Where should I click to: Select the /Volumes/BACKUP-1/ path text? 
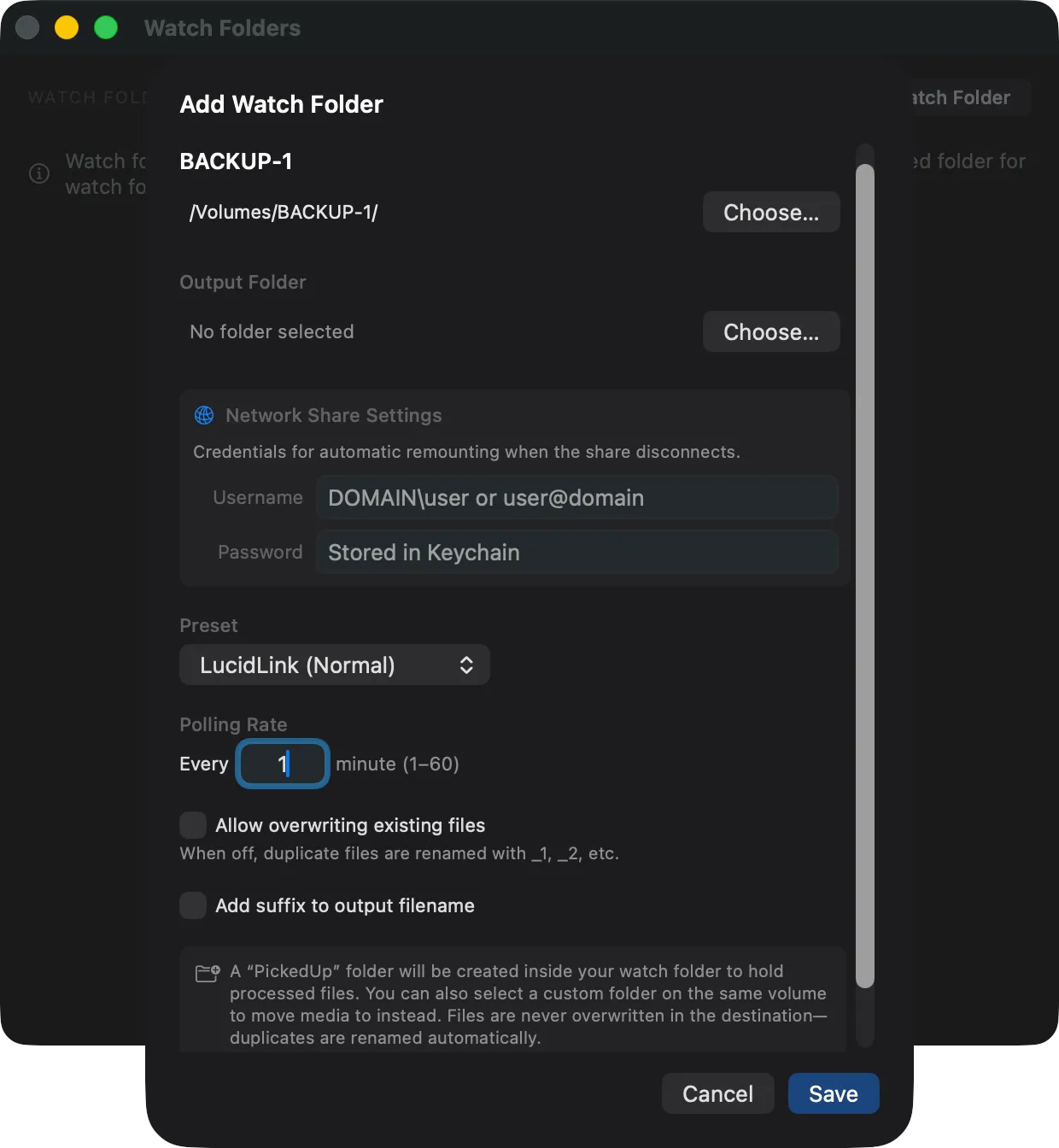tap(284, 212)
